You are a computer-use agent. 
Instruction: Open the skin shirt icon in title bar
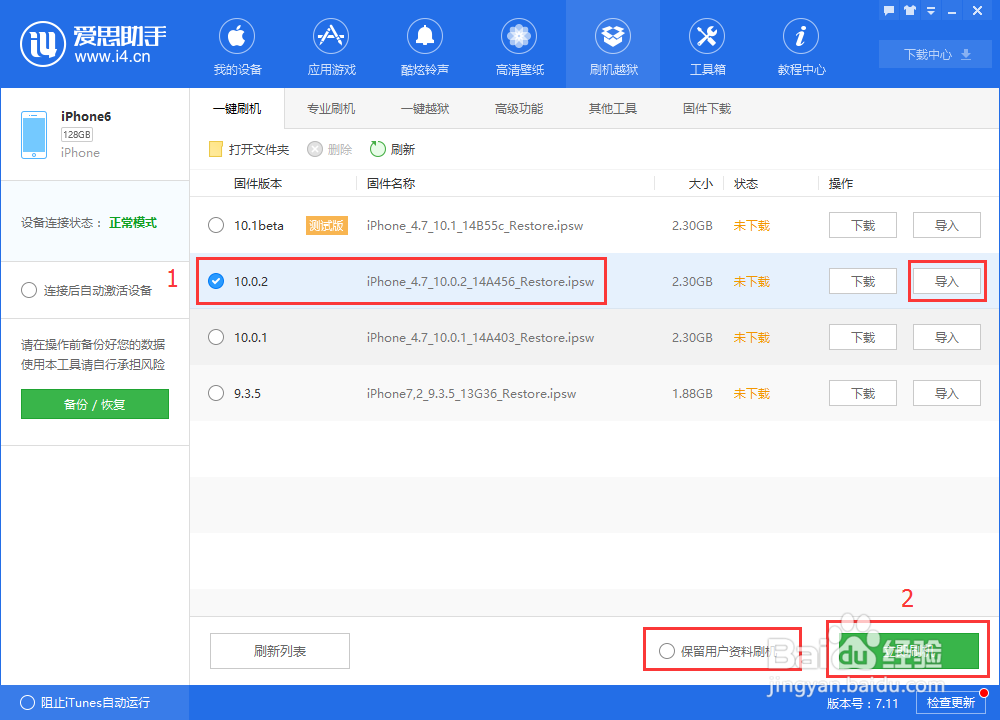pyautogui.click(x=910, y=10)
